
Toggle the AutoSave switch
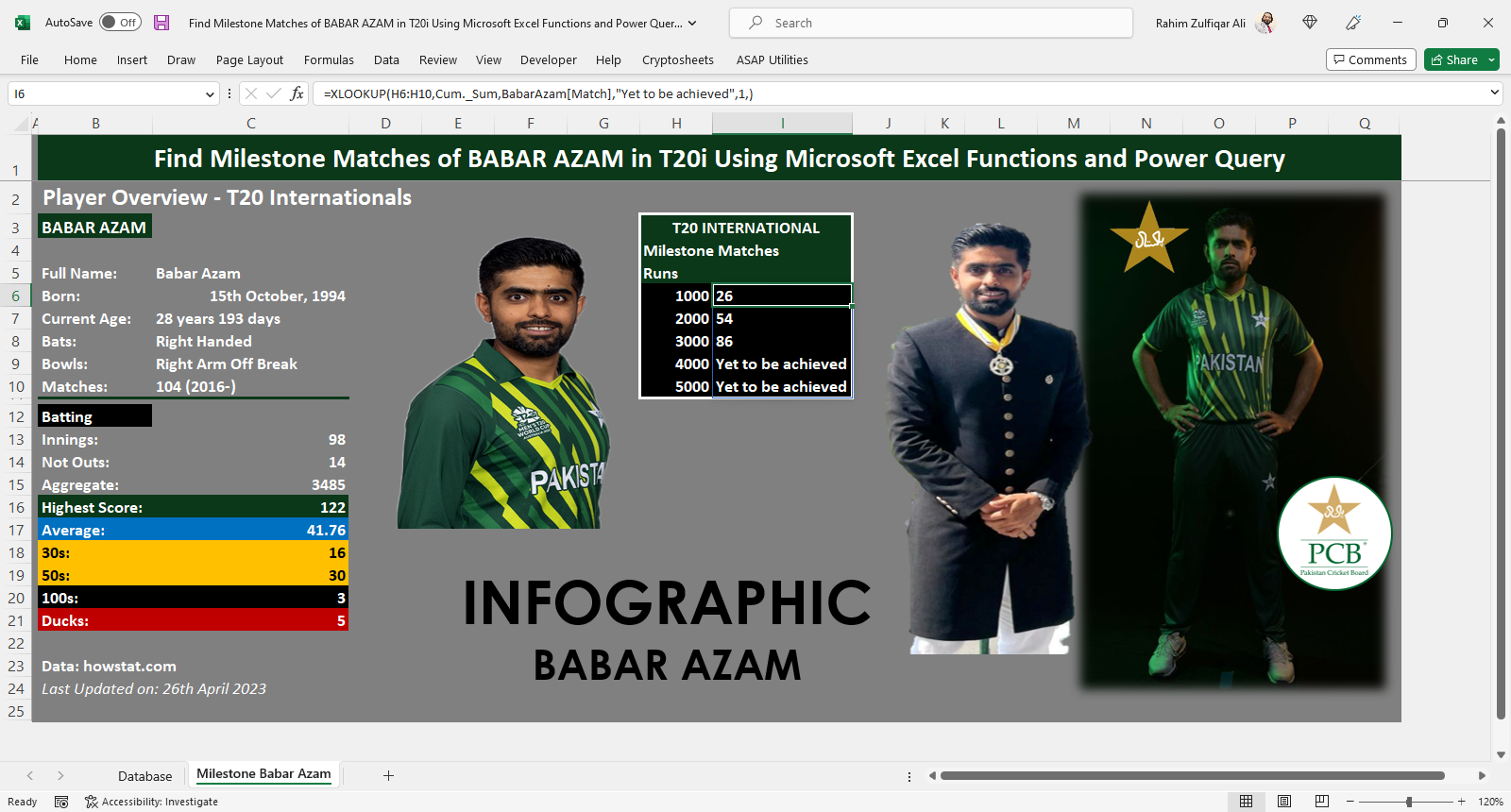click(x=120, y=23)
